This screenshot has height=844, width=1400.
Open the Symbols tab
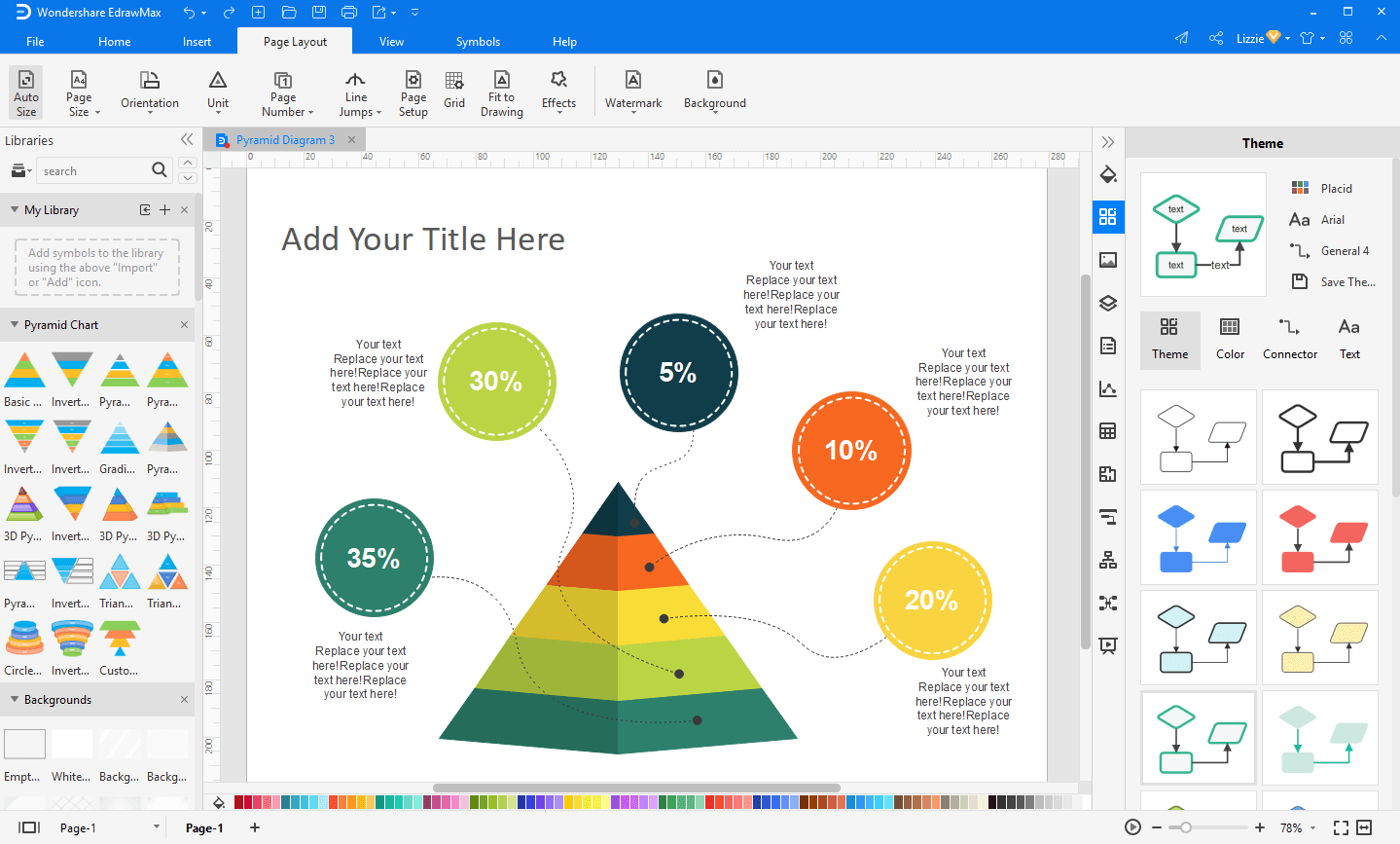(478, 42)
